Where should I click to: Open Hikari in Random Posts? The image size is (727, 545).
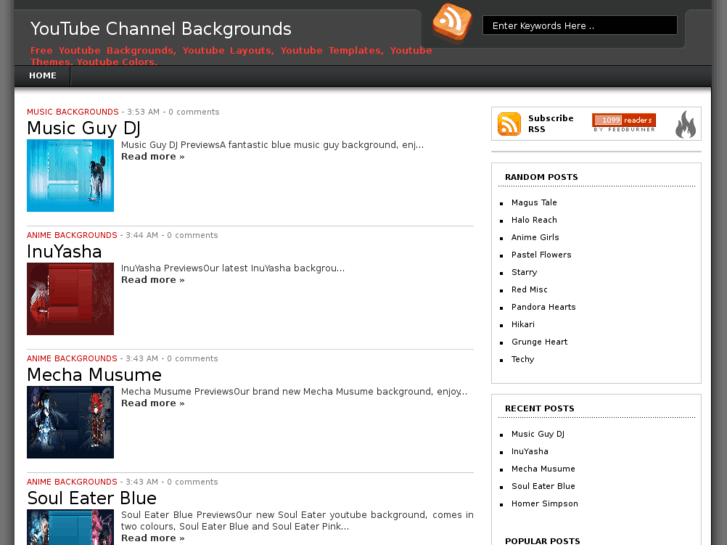pos(523,324)
